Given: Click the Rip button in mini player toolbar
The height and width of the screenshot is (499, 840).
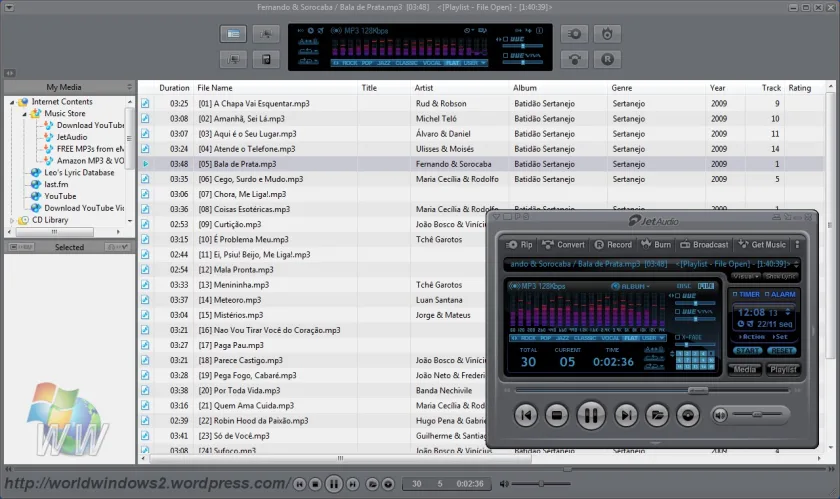Looking at the screenshot, I should point(519,244).
